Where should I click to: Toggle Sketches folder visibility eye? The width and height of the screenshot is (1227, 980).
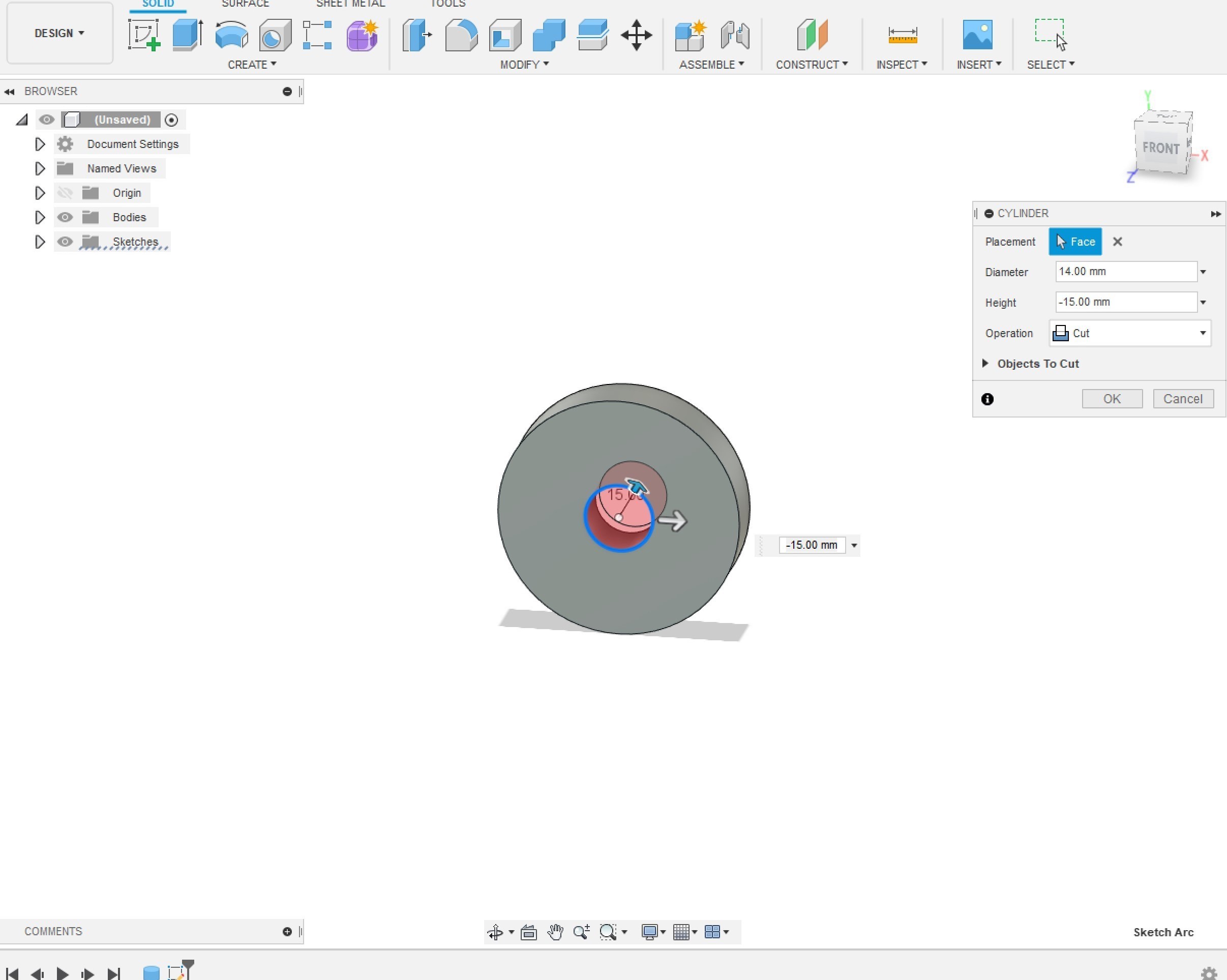click(x=65, y=242)
